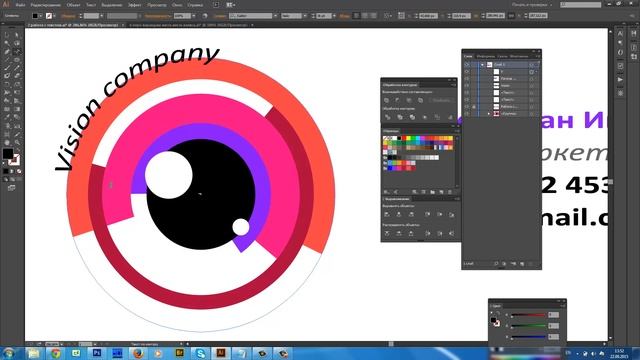Open the stroke color dropdown in control bar
The height and width of the screenshot is (360, 640).
(55, 16)
